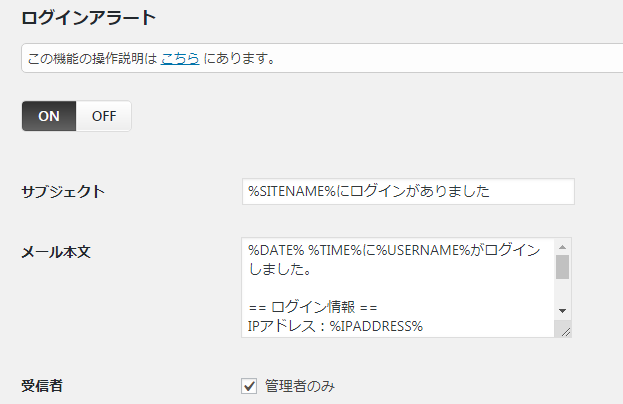
Task: Toggle the 管理者のみ checkbox
Action: click(x=249, y=386)
